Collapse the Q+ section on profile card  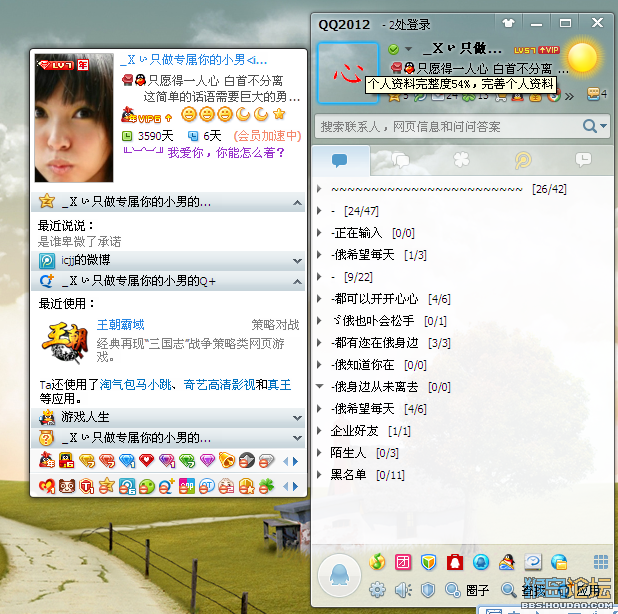point(298,281)
